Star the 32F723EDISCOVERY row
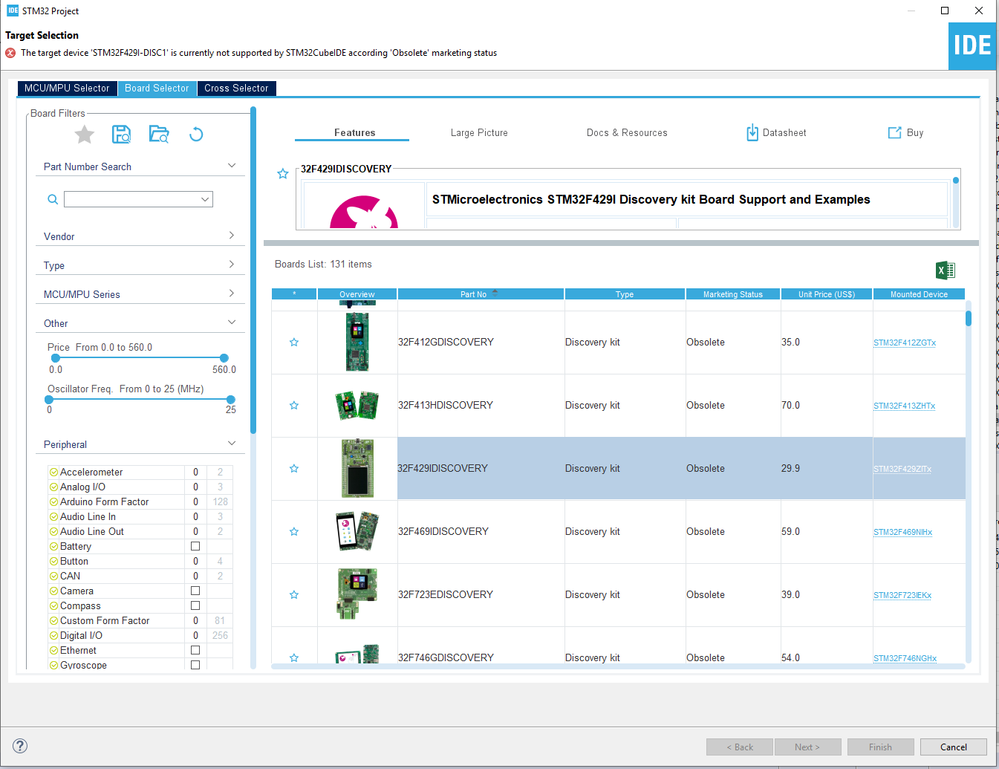The image size is (999, 769). (x=294, y=594)
